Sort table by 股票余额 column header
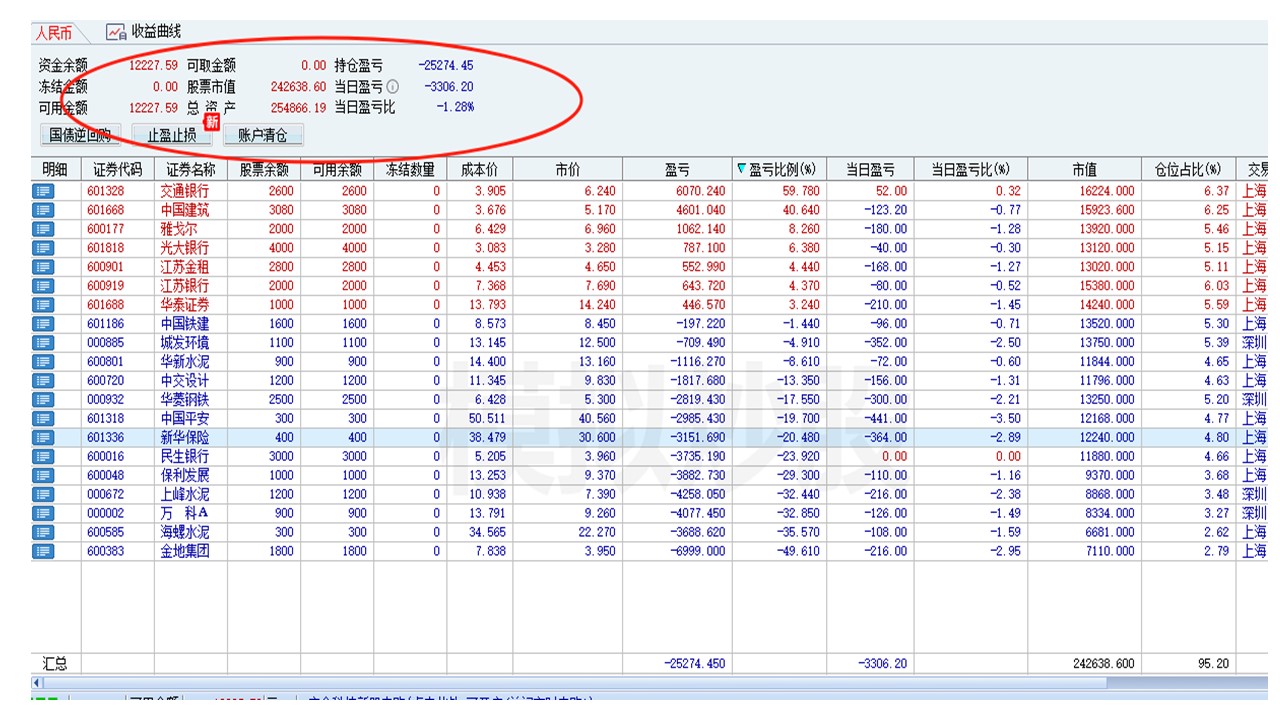This screenshot has height=720, width=1280. 264,170
